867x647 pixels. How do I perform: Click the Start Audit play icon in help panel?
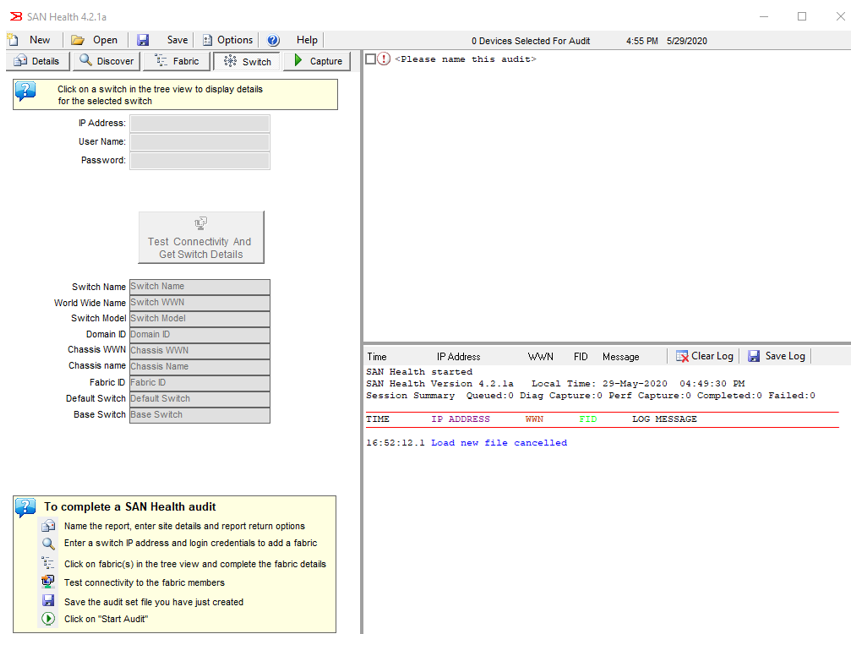[x=48, y=619]
